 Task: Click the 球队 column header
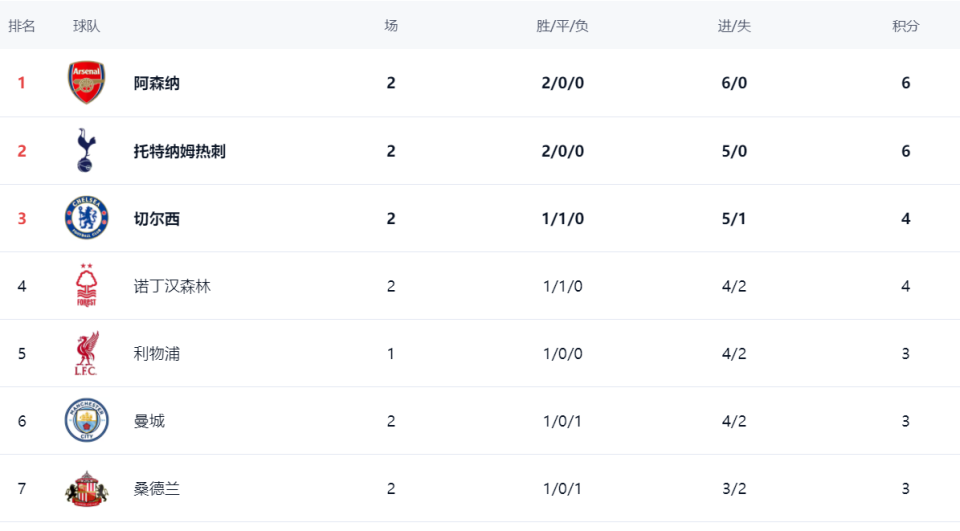87,26
